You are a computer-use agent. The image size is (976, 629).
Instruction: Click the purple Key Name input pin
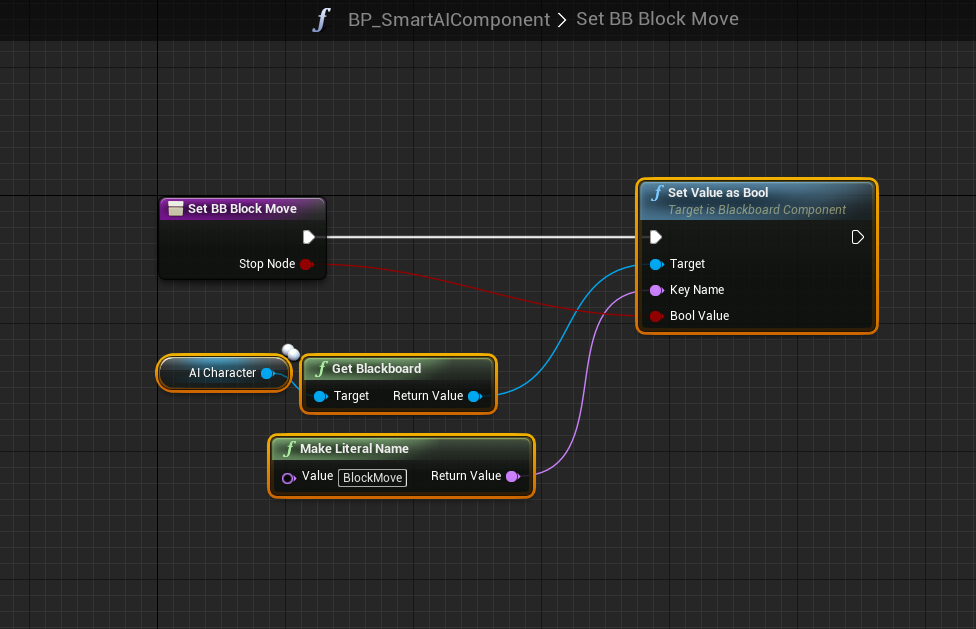click(x=656, y=290)
